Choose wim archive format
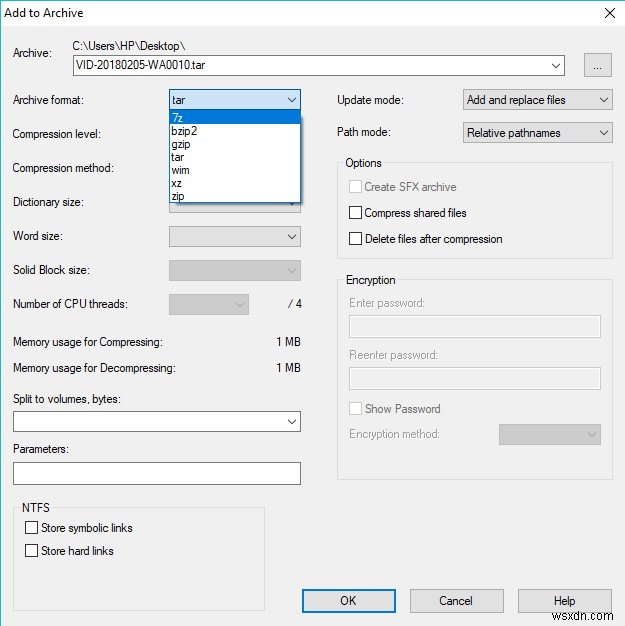This screenshot has height=626, width=625. pyautogui.click(x=235, y=170)
